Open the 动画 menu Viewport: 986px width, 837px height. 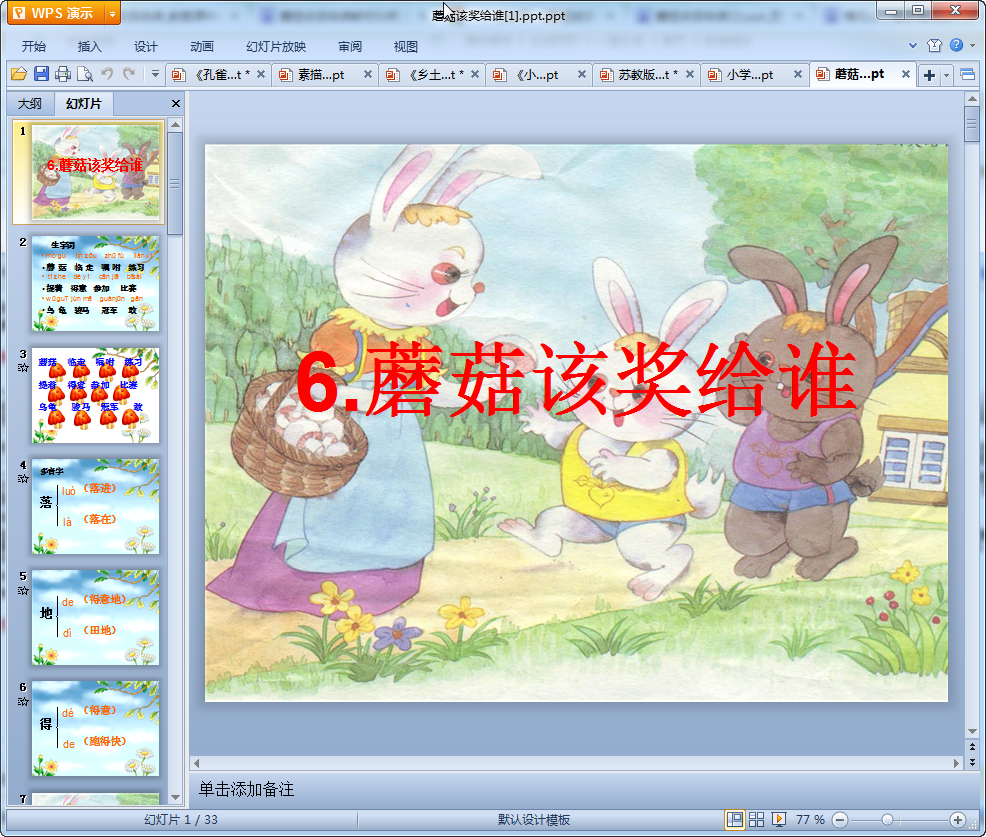202,46
